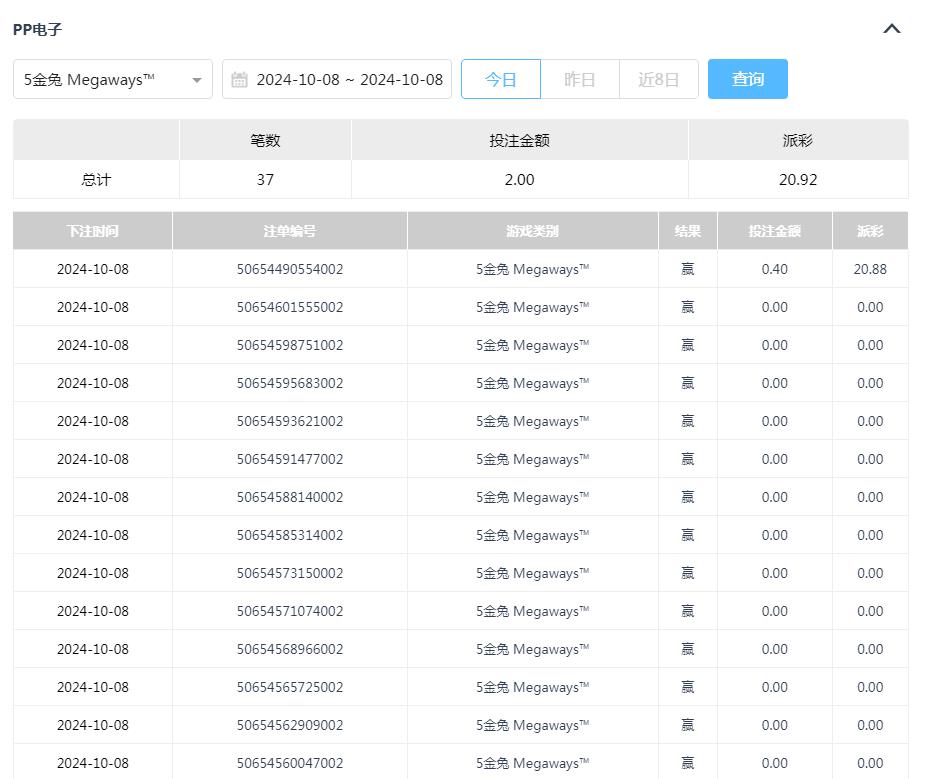Click the 赢 result in the first row
The width and height of the screenshot is (939, 779).
coord(687,268)
